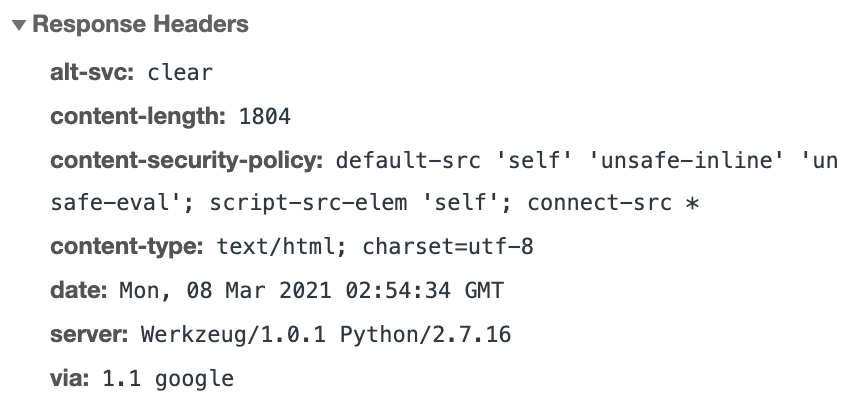
Task: Click the connect-src * directive
Action: (x=611, y=203)
